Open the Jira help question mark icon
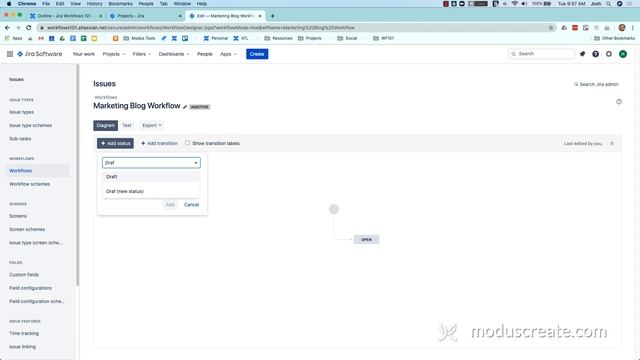Viewport: 640px width, 360px height. [x=596, y=54]
